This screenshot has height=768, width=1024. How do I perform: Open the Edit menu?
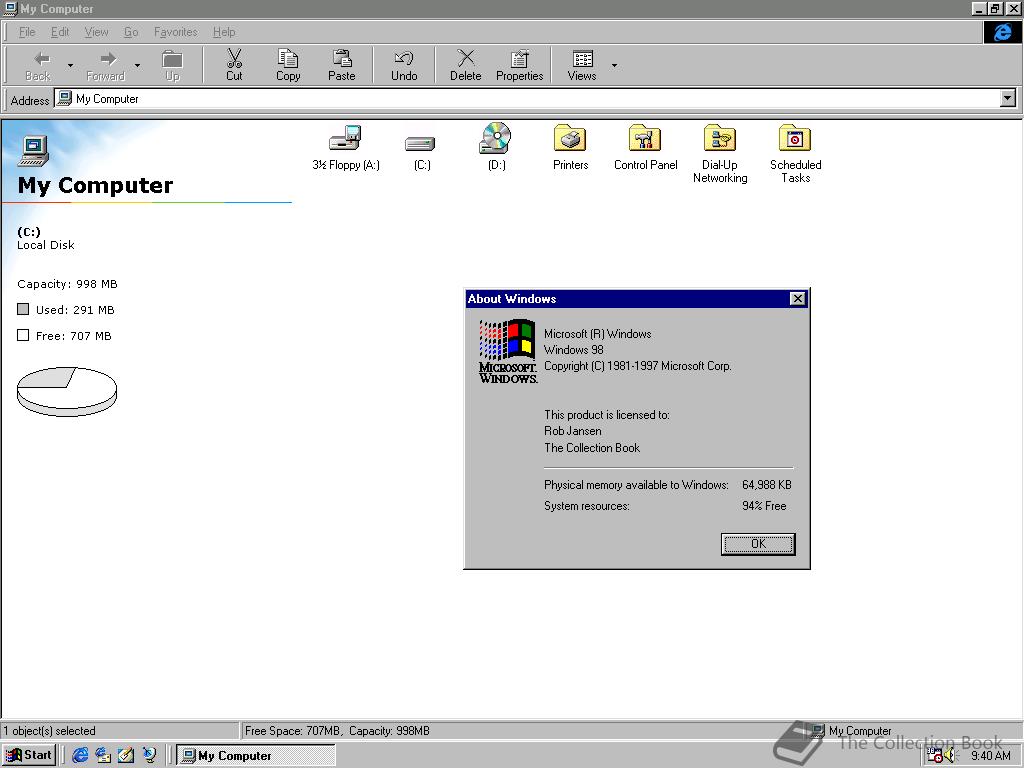coord(60,32)
